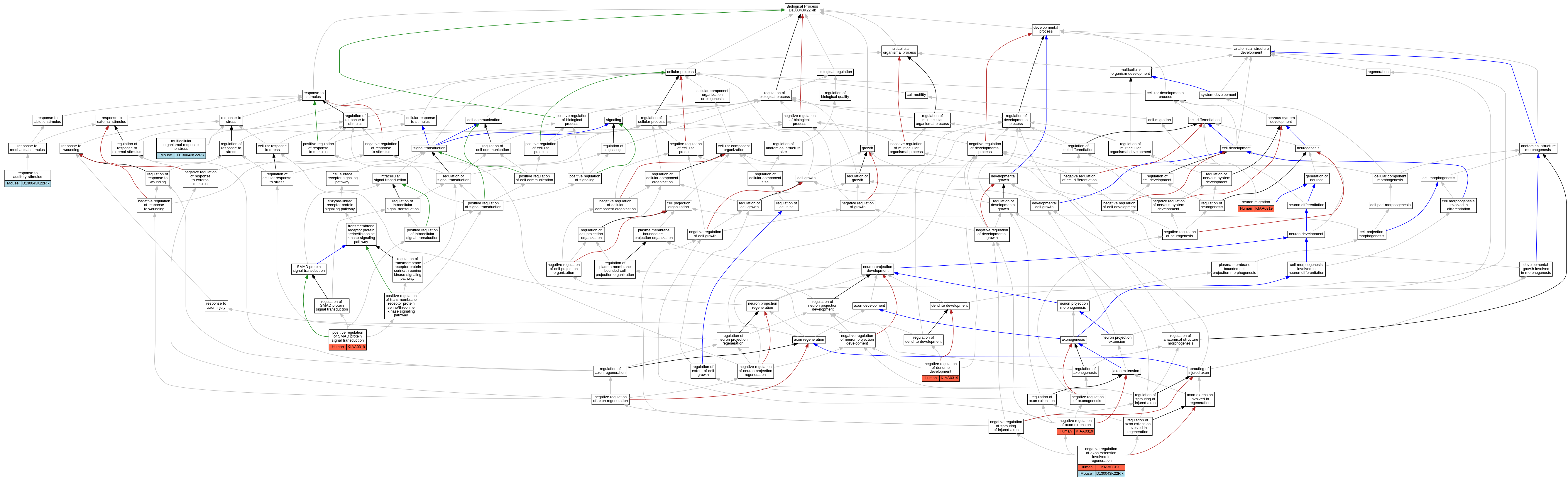
Task: Select the root 'Biological Process D130043K22Rik' node
Action: [x=802, y=9]
